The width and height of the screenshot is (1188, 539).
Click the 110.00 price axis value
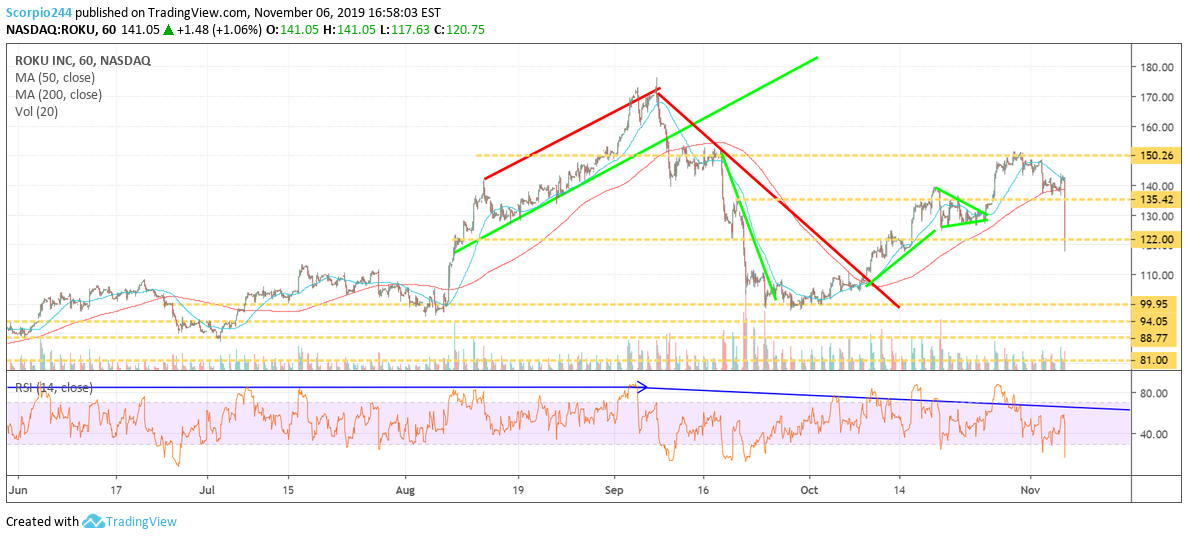pyautogui.click(x=1158, y=274)
